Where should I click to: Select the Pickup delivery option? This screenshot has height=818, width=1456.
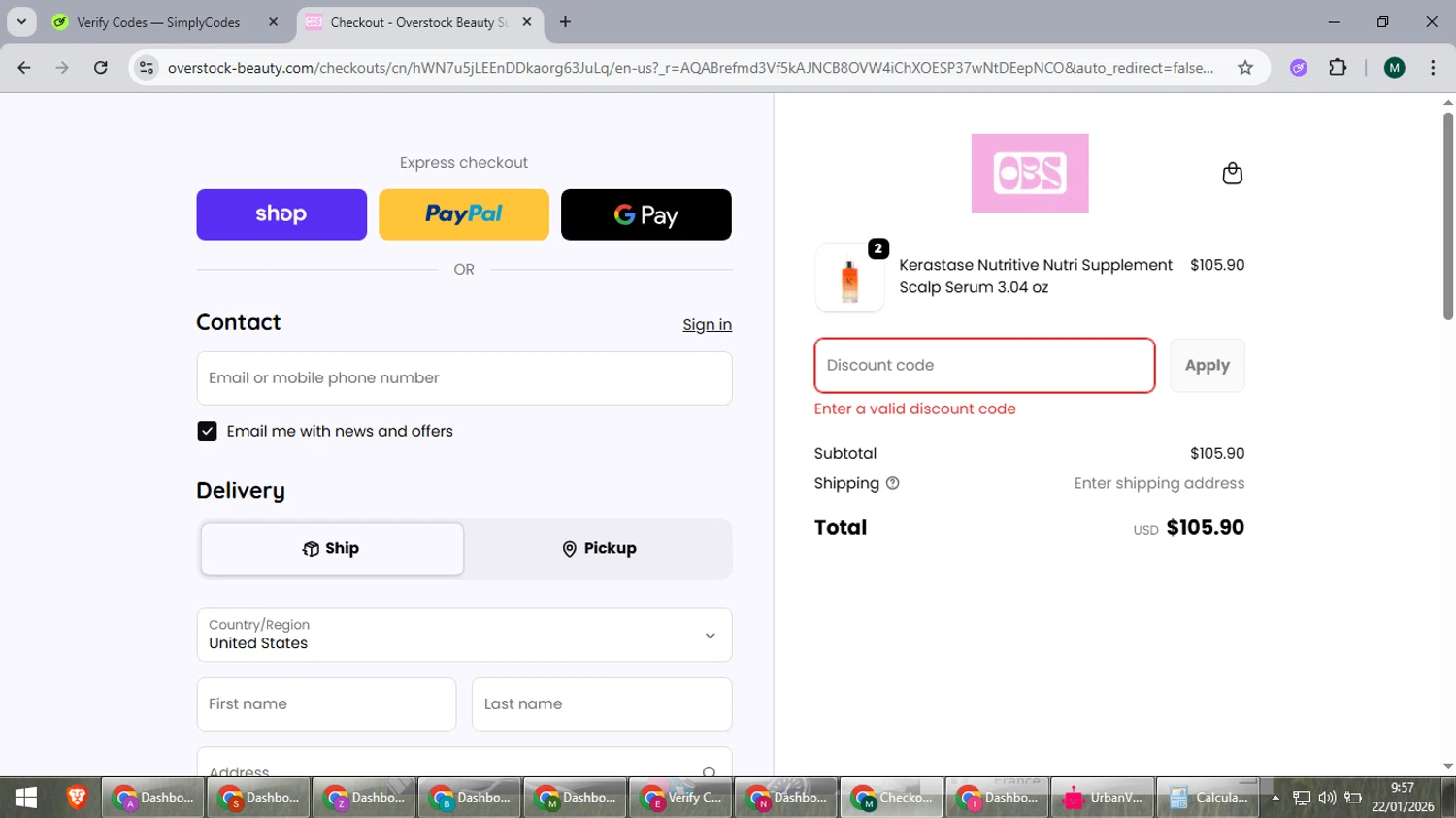pos(599,549)
